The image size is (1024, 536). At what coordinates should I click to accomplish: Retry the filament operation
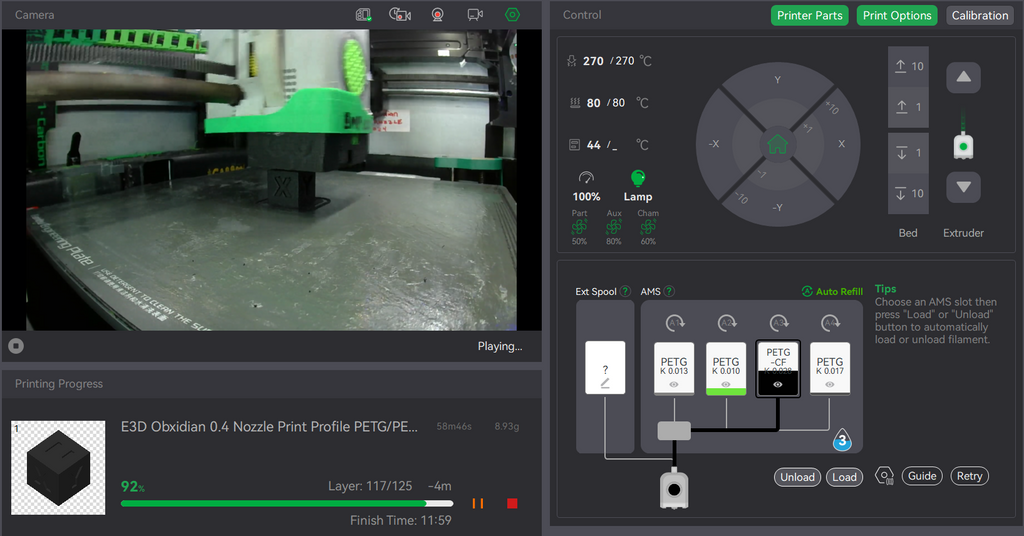[x=969, y=476]
